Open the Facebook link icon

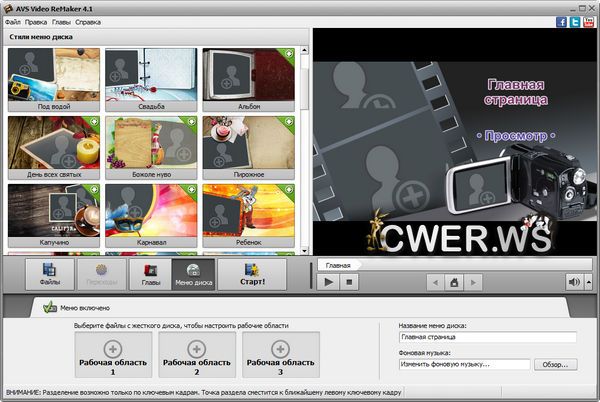coord(561,21)
